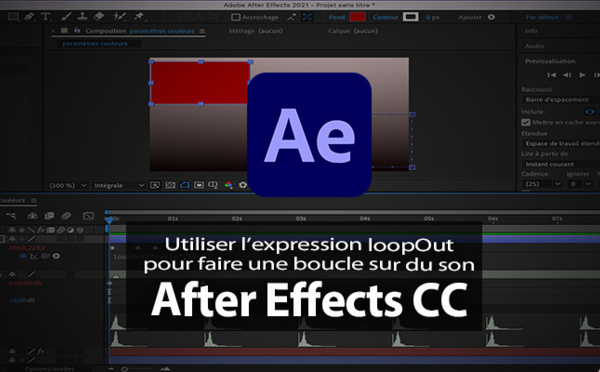Select the Pen tool in toolbar
The height and width of the screenshot is (372, 600).
[29, 17]
